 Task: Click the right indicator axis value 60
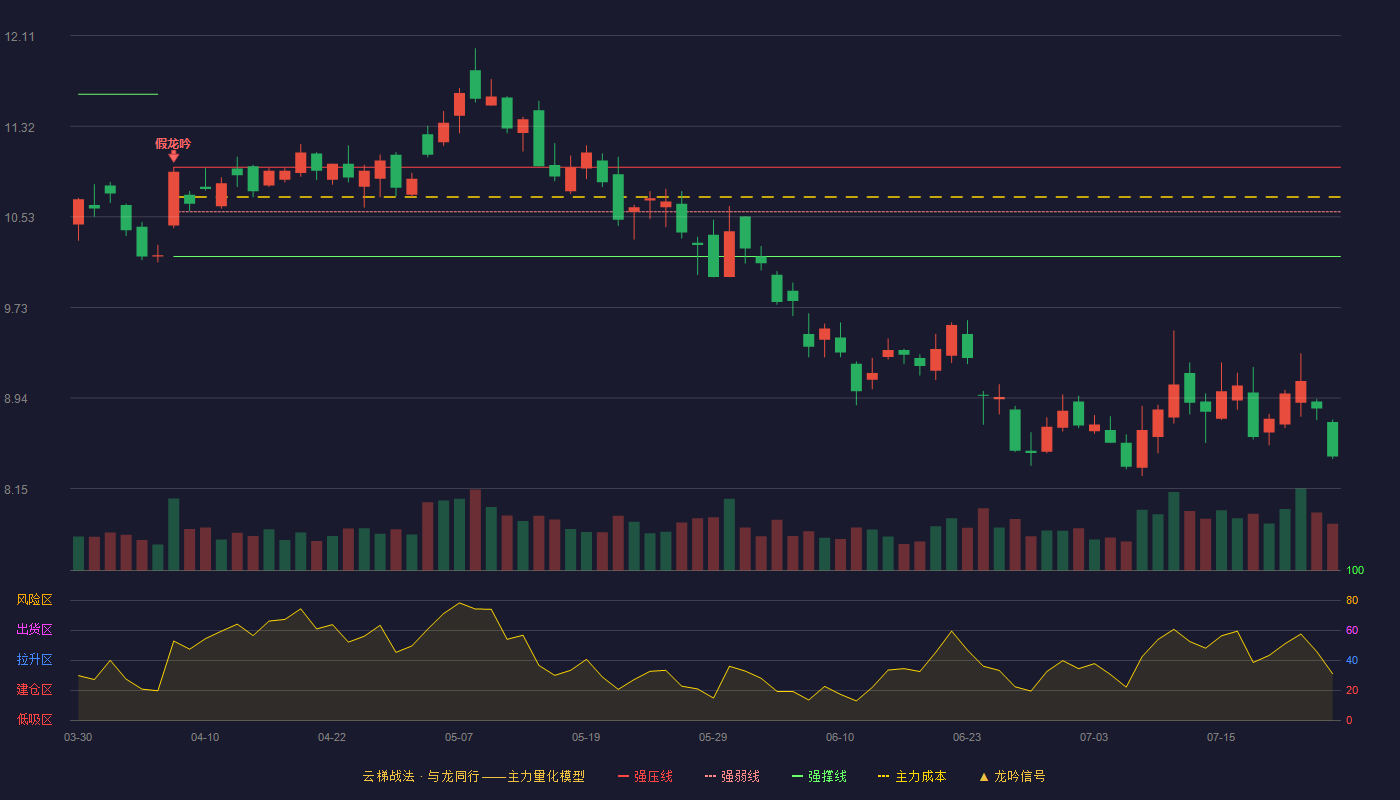coord(1352,630)
